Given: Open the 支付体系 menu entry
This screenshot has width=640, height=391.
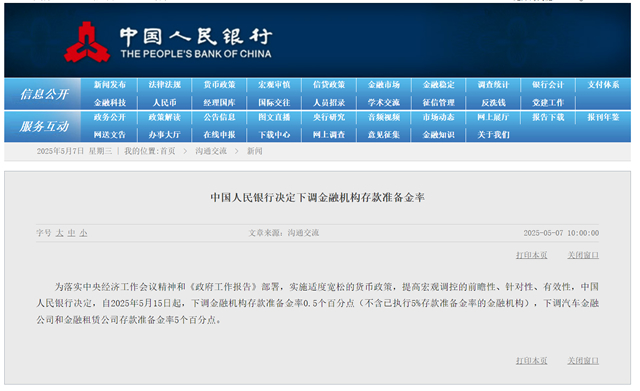Looking at the screenshot, I should (603, 85).
